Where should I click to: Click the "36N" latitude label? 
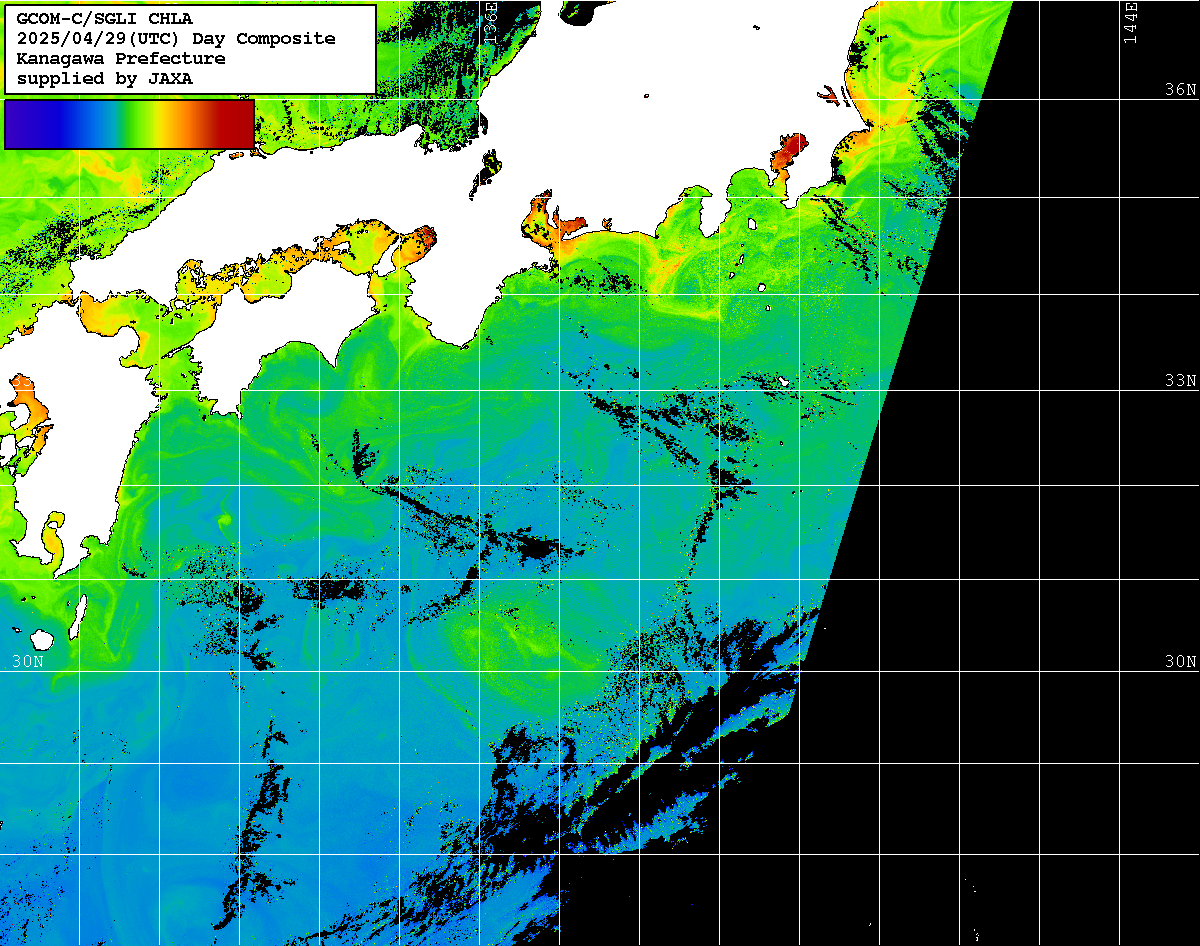1180,89
